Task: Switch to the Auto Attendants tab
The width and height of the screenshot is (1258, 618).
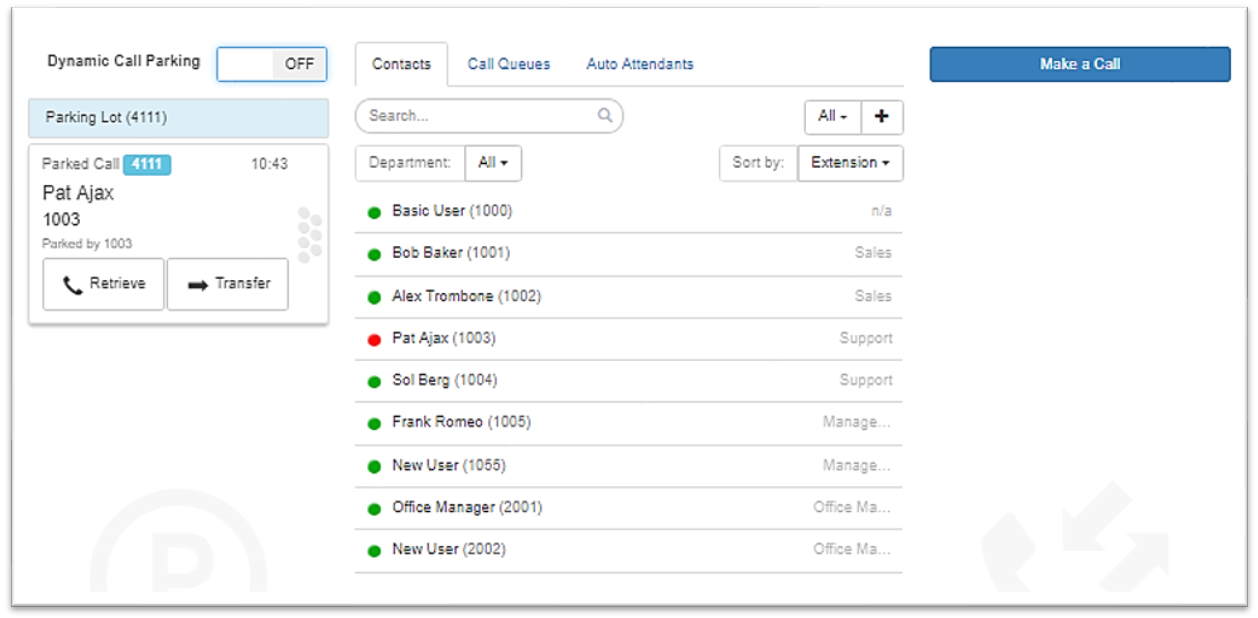Action: [x=640, y=64]
